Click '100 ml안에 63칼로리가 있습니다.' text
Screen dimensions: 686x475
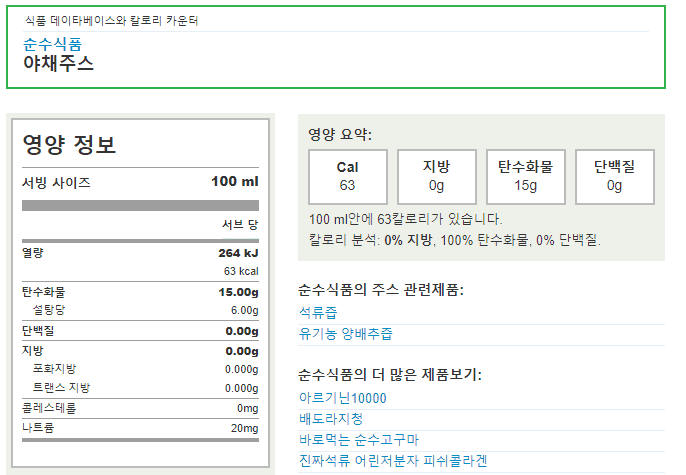406,219
